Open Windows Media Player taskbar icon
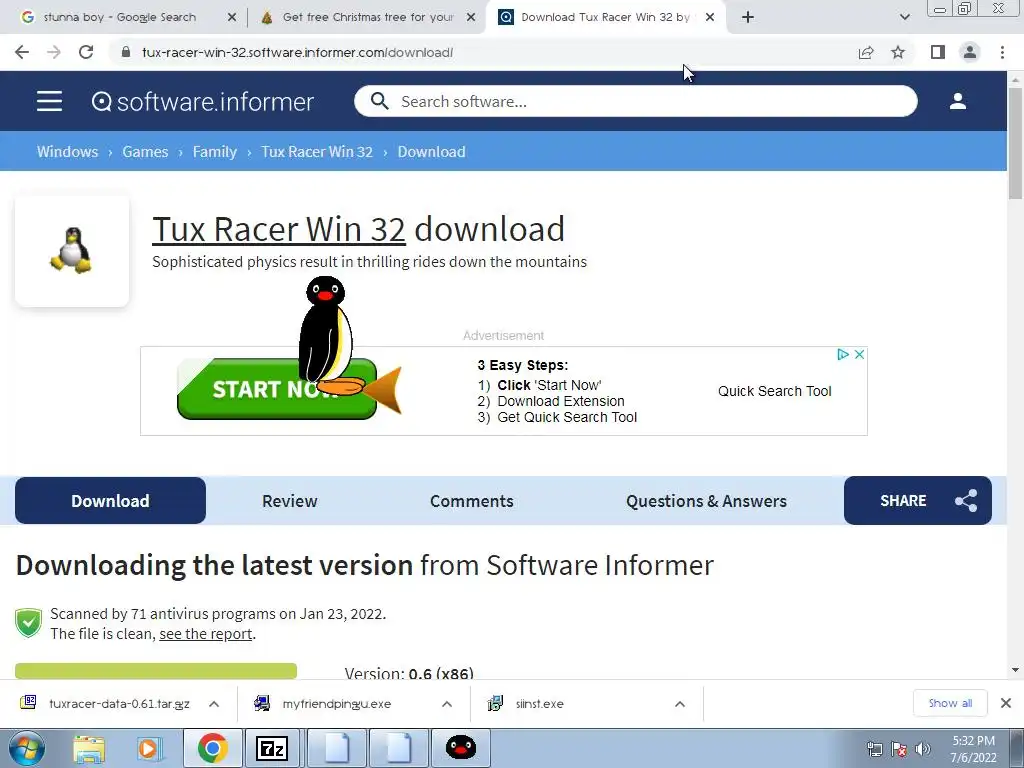1024x768 pixels. (148, 748)
